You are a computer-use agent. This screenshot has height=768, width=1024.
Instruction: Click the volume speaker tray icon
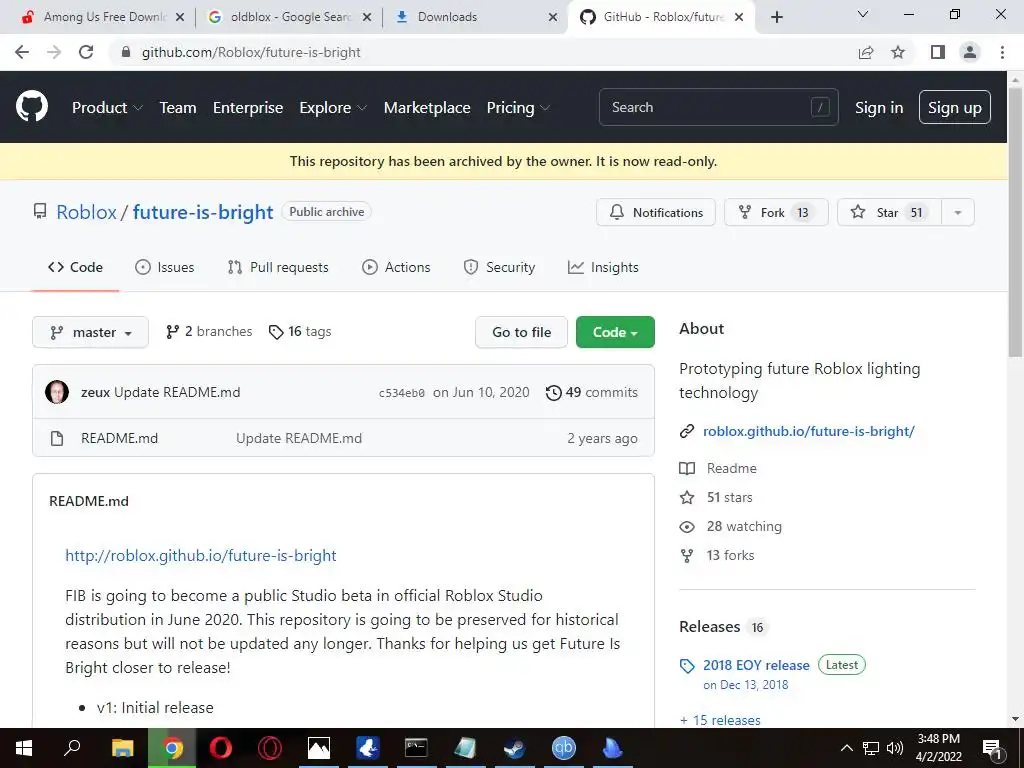(895, 748)
